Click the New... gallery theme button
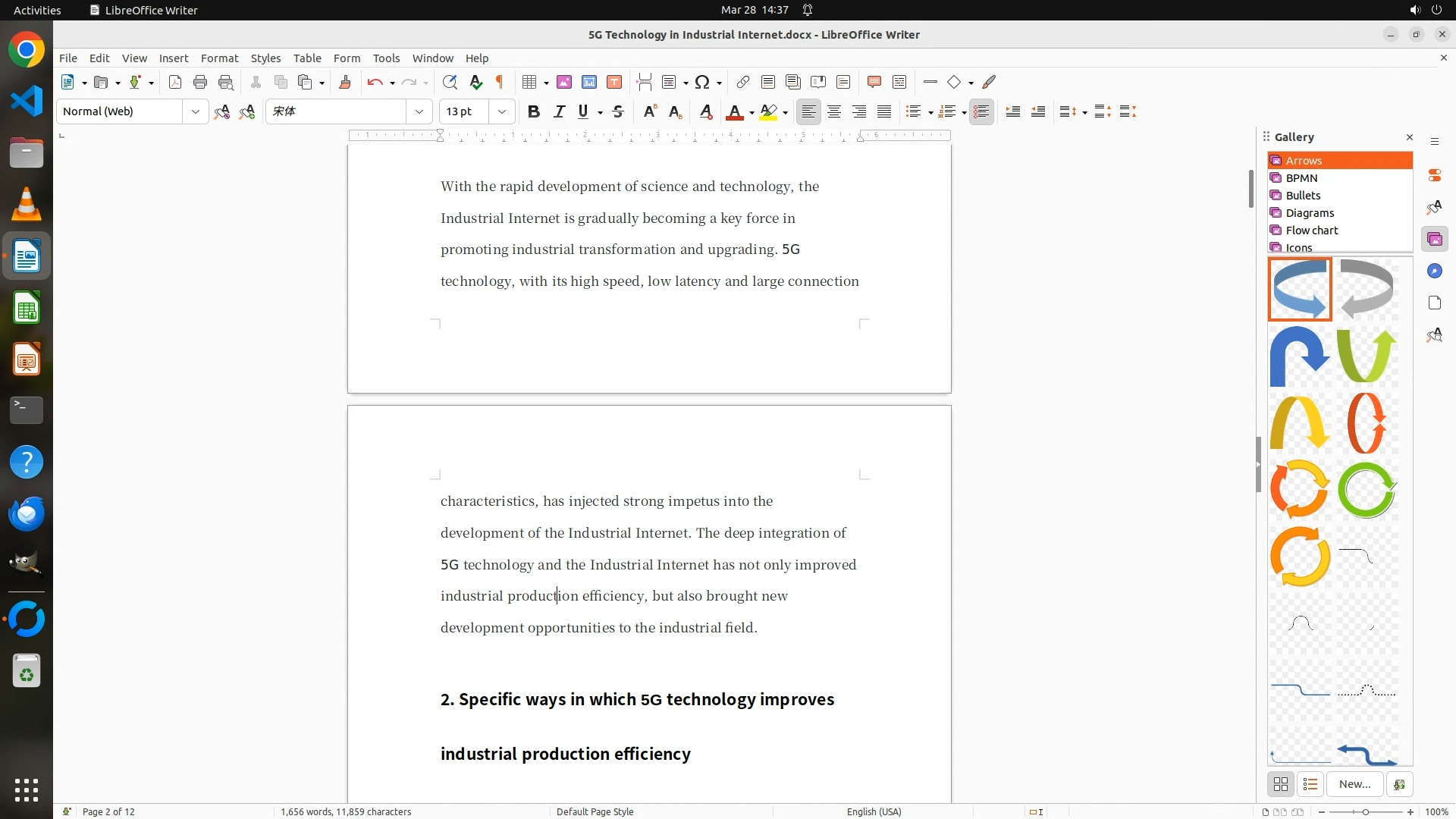This screenshot has width=1456, height=819. (x=1354, y=784)
